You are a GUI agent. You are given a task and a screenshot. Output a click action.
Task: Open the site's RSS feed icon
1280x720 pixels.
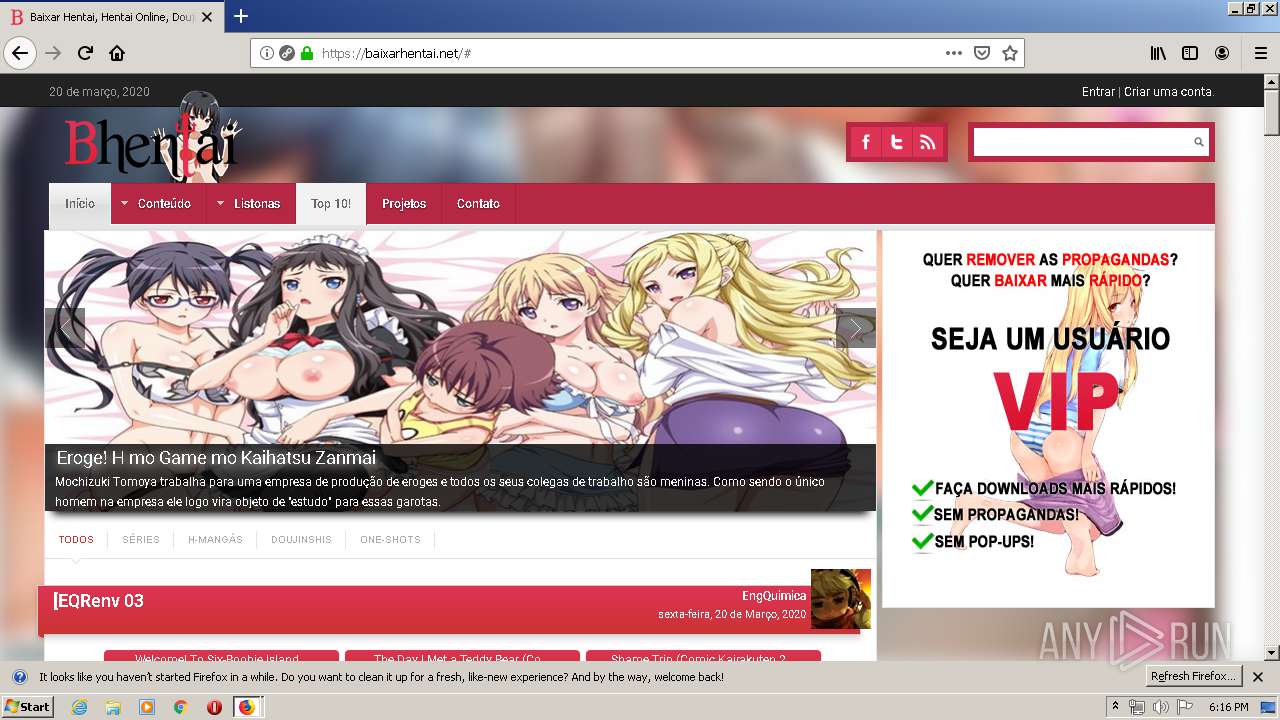point(928,142)
